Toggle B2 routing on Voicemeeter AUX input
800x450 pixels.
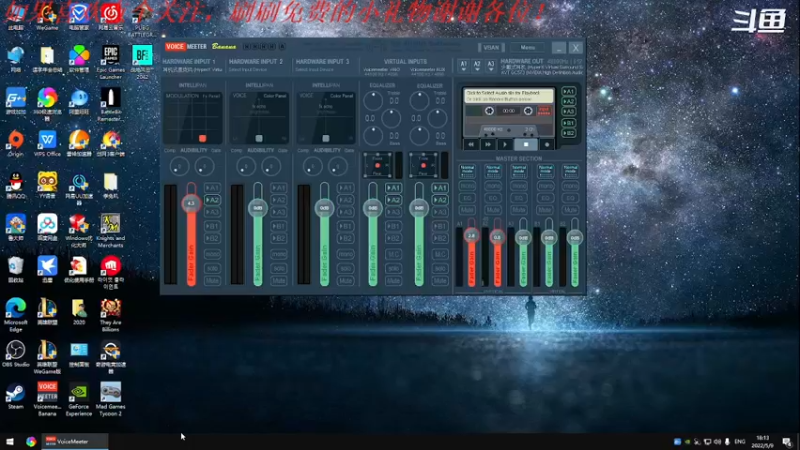tap(440, 238)
